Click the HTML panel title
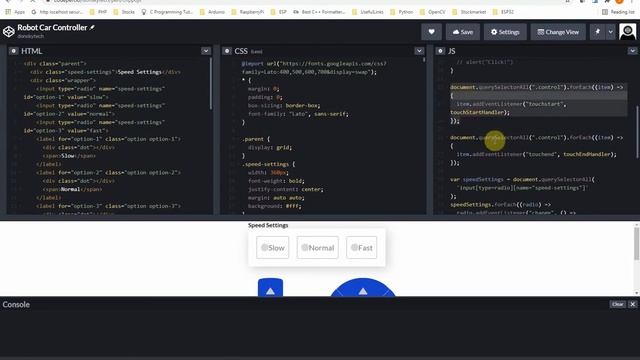 31,51
